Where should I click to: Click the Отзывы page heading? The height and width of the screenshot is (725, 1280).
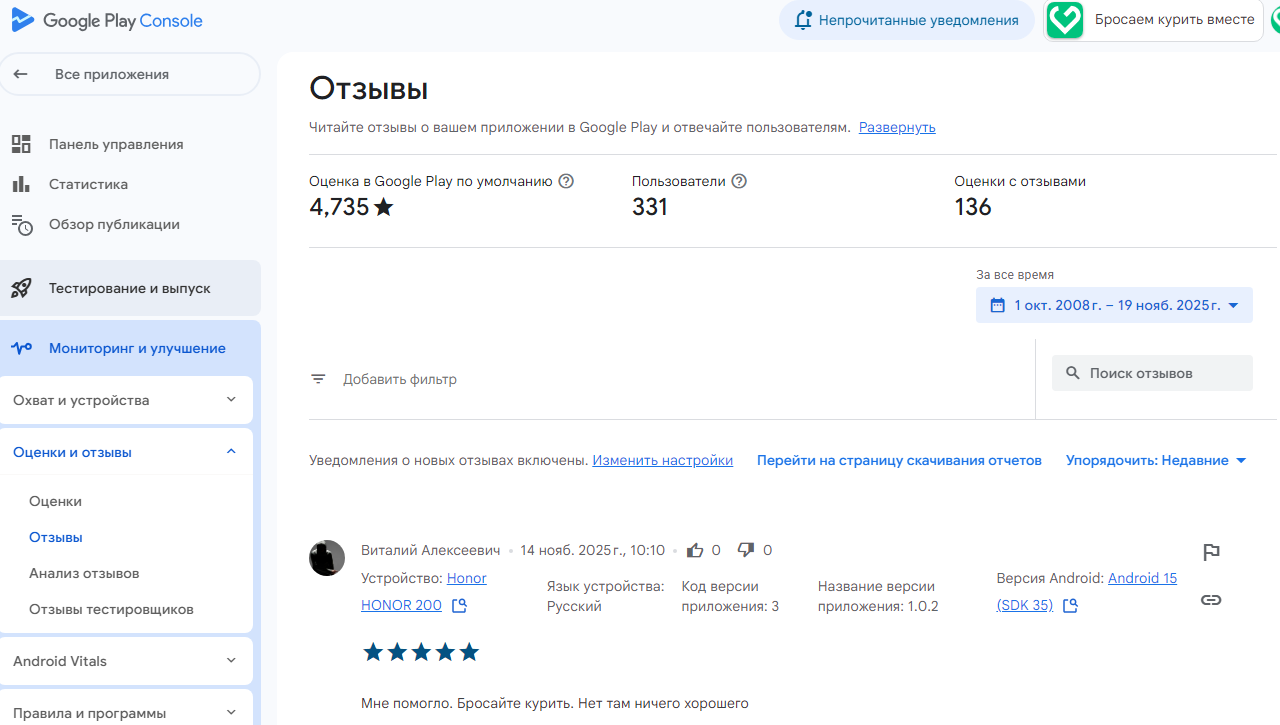pos(369,89)
